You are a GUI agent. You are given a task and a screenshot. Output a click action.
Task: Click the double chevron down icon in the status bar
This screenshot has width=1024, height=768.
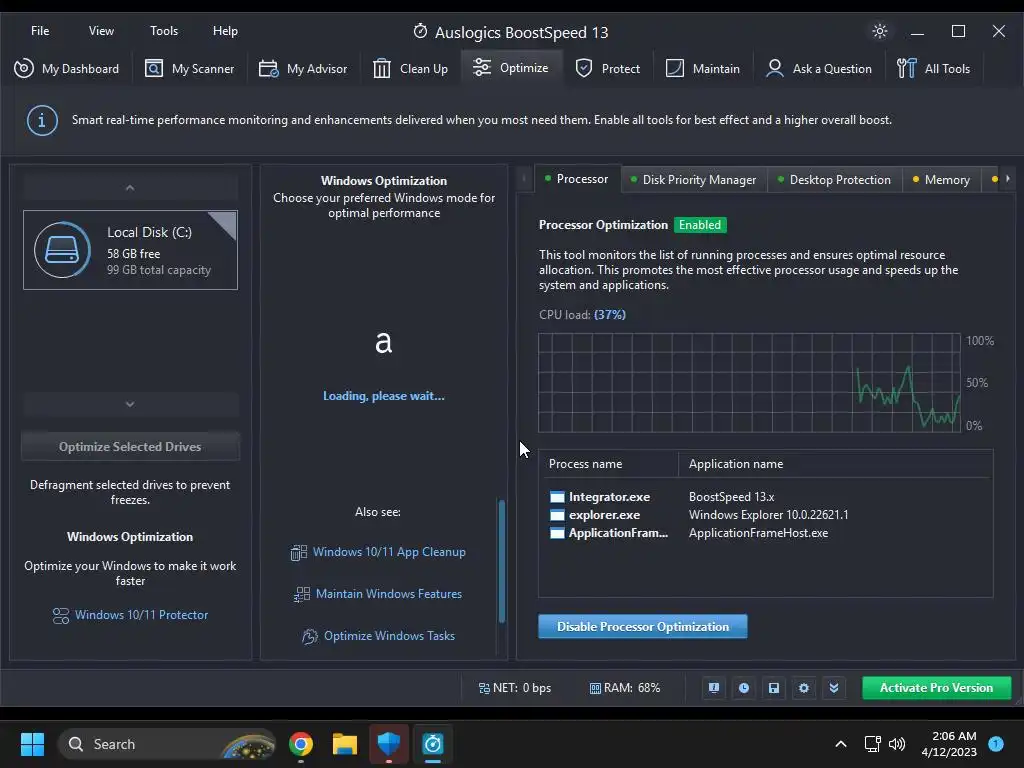[834, 688]
